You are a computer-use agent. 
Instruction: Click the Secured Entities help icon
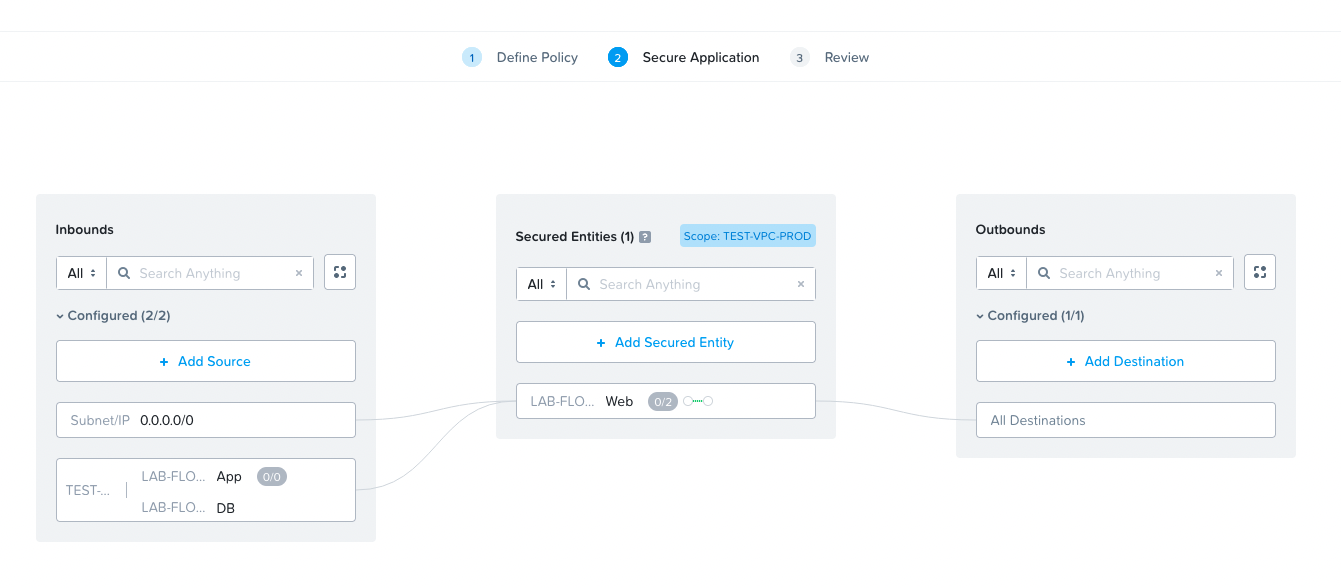pos(645,237)
